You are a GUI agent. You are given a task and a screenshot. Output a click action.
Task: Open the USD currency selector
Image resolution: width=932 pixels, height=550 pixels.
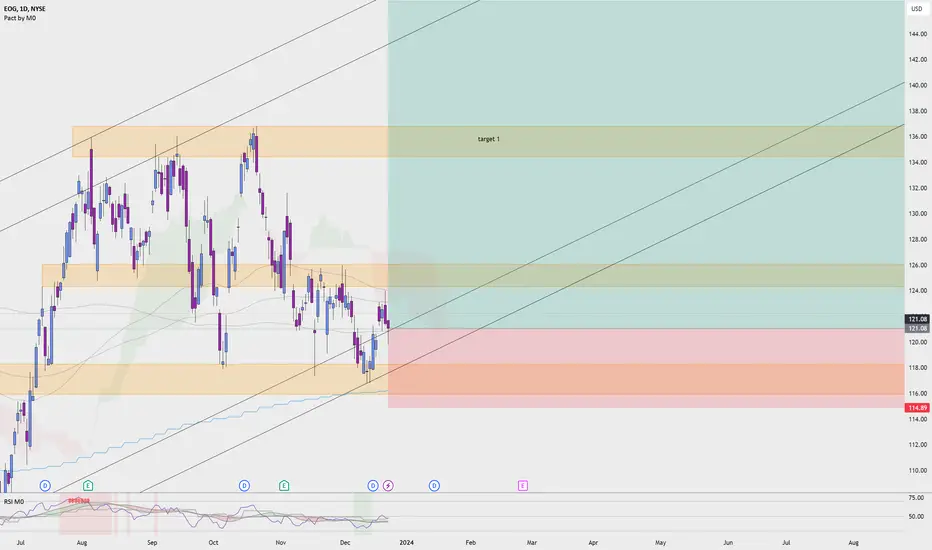point(917,9)
